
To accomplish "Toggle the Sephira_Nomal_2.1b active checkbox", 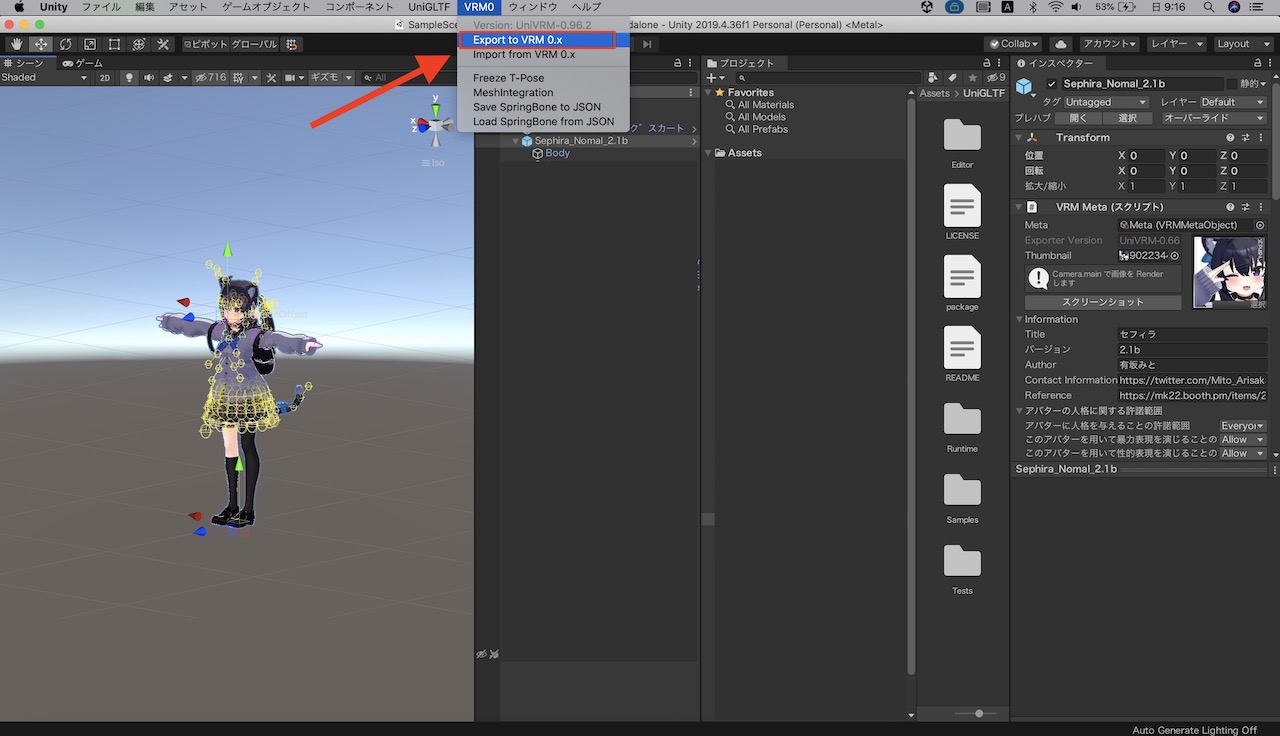I will point(1052,84).
